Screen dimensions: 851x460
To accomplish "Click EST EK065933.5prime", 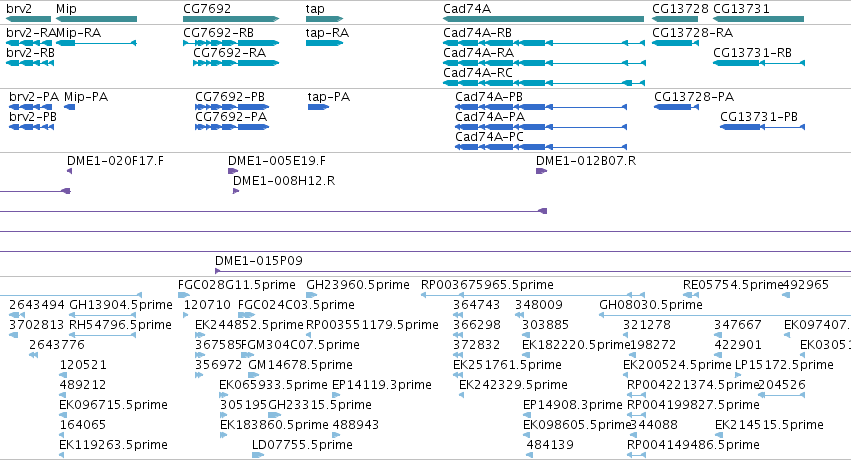I will click(223, 395).
